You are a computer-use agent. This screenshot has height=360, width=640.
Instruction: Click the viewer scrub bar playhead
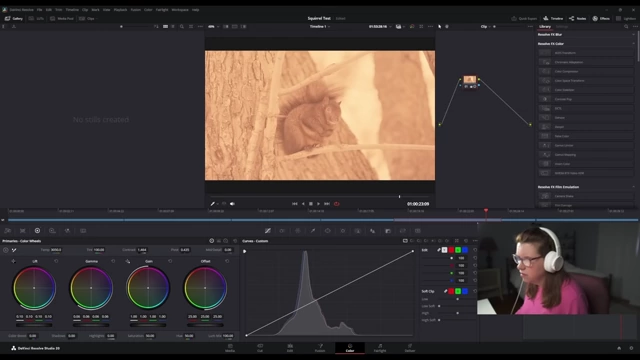click(x=399, y=197)
